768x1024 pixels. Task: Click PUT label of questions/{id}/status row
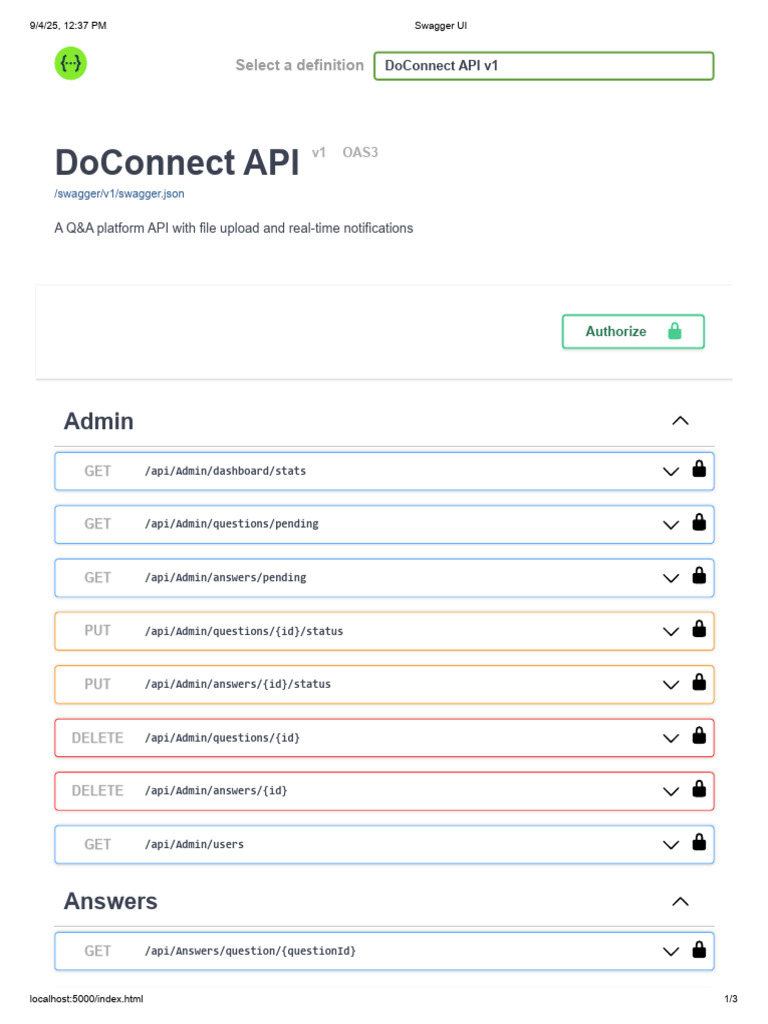[x=97, y=630]
